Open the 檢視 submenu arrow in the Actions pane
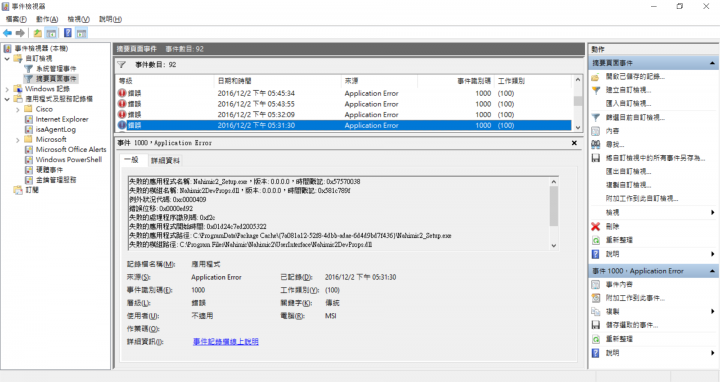 click(713, 213)
